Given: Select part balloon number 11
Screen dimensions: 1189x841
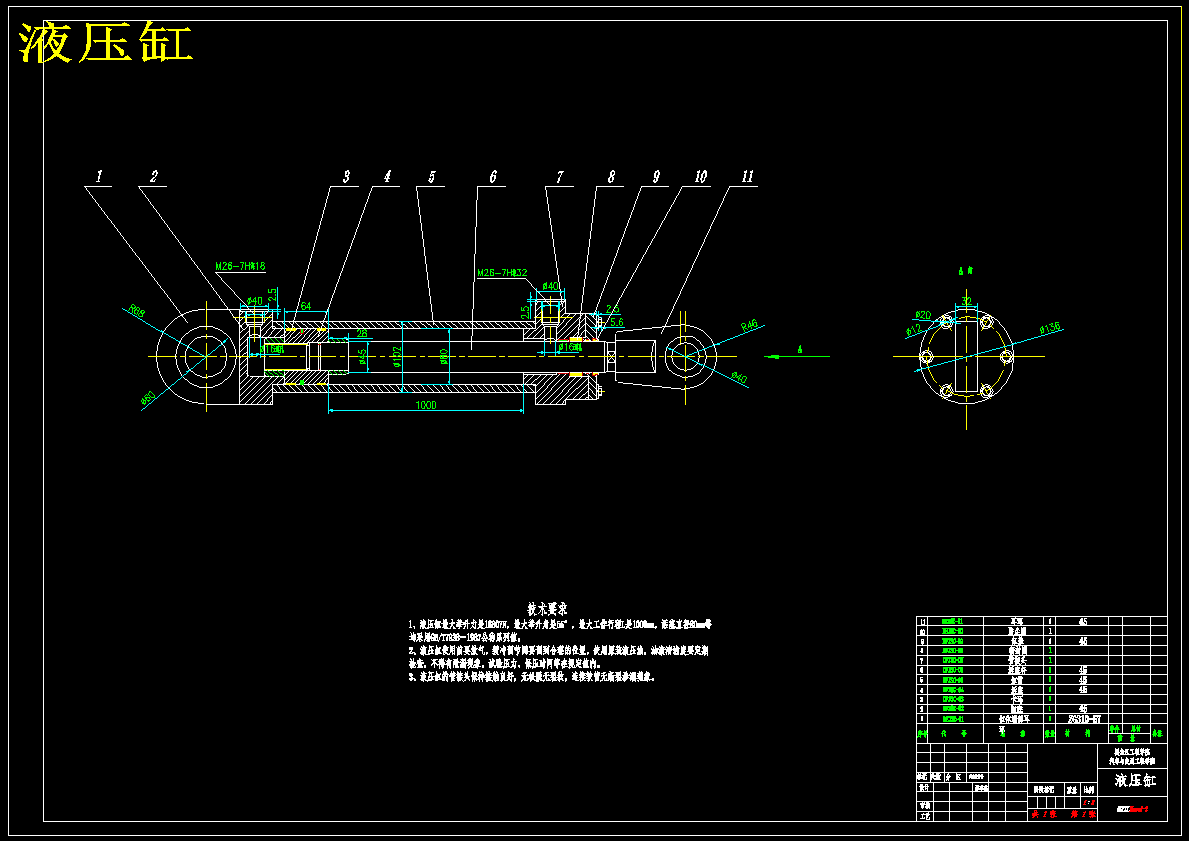Looking at the screenshot, I should tap(748, 177).
